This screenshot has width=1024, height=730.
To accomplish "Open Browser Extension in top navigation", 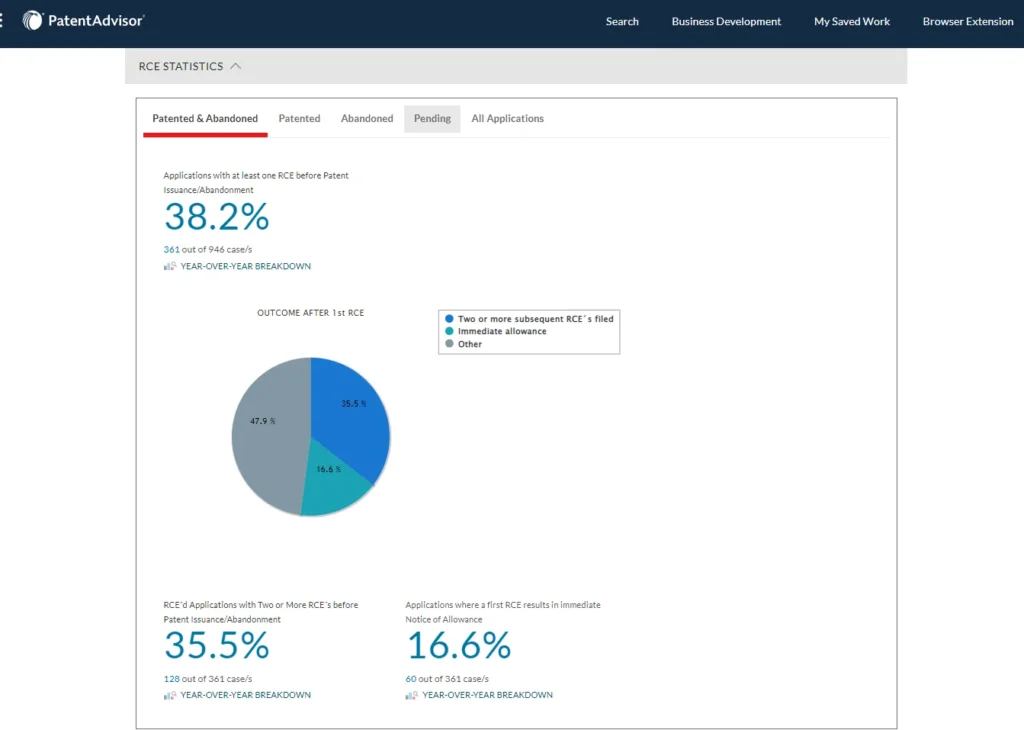I will point(967,21).
